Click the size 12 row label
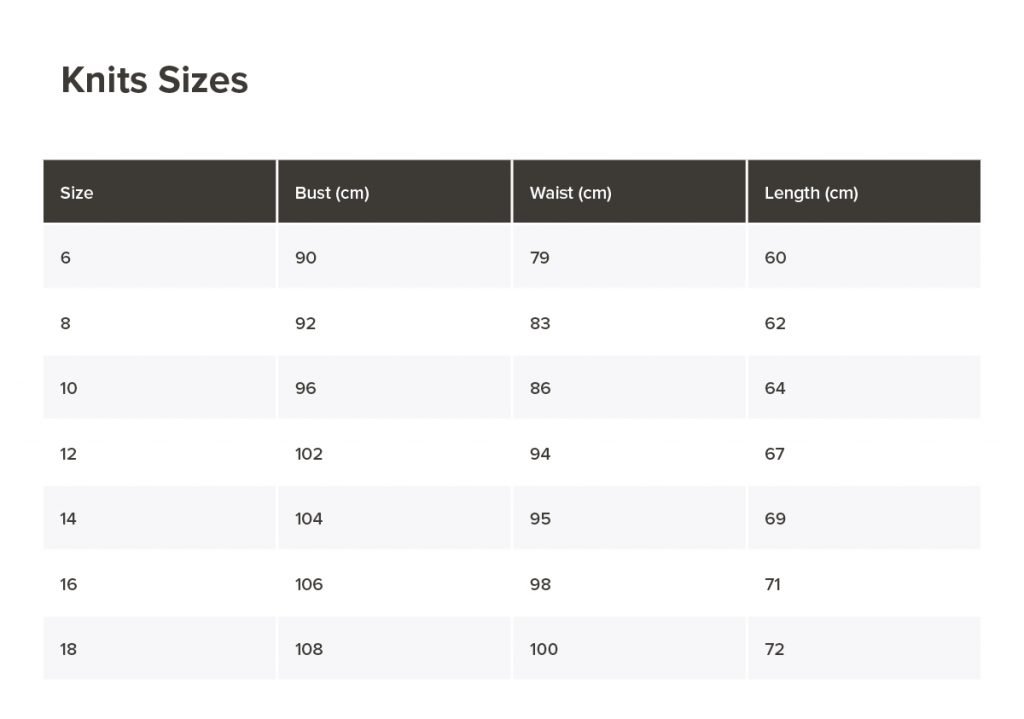Viewport: 1024px width, 719px height. [69, 454]
